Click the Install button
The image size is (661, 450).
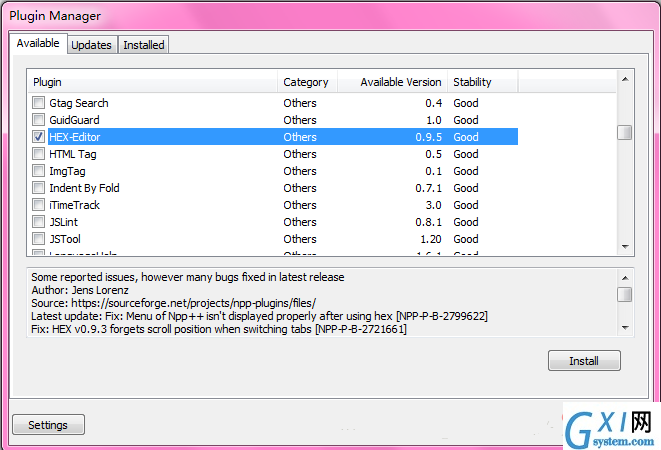[584, 361]
